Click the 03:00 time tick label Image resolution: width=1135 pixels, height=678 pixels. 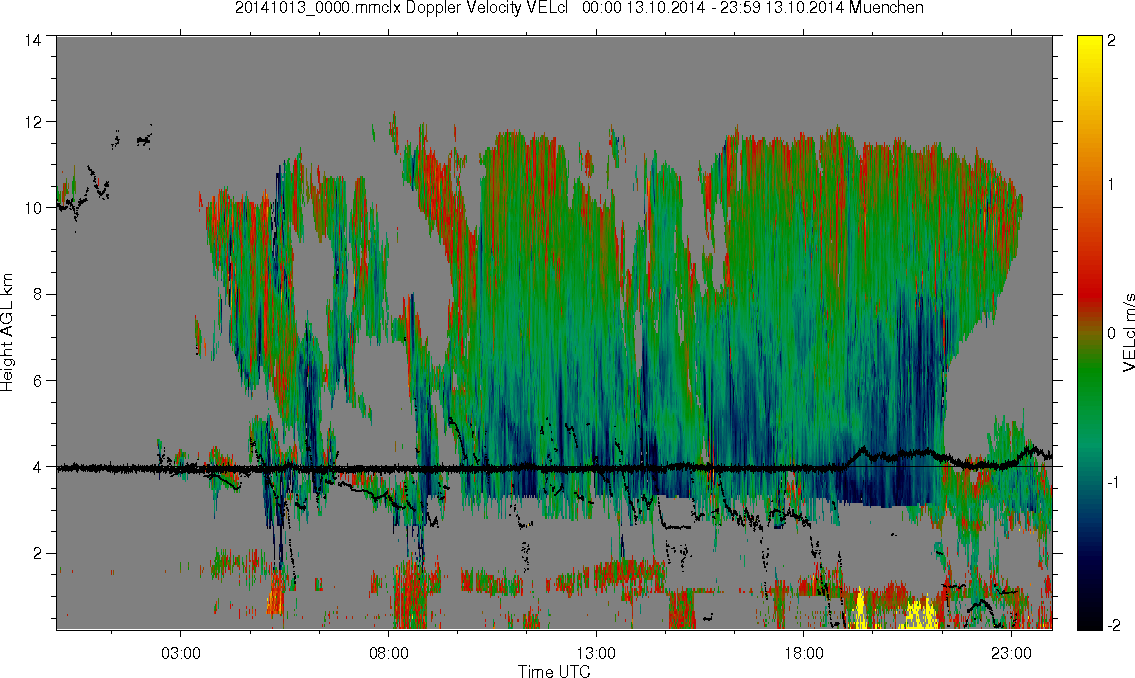pos(180,653)
